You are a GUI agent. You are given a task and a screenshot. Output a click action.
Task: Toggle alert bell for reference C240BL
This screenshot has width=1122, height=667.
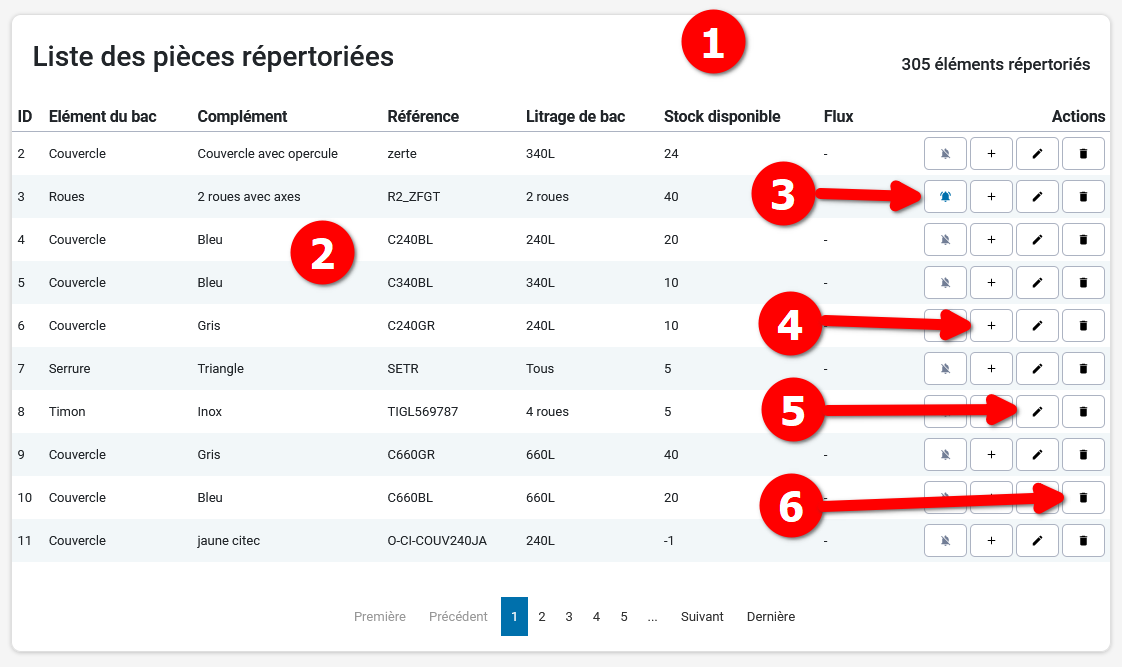tap(945, 240)
